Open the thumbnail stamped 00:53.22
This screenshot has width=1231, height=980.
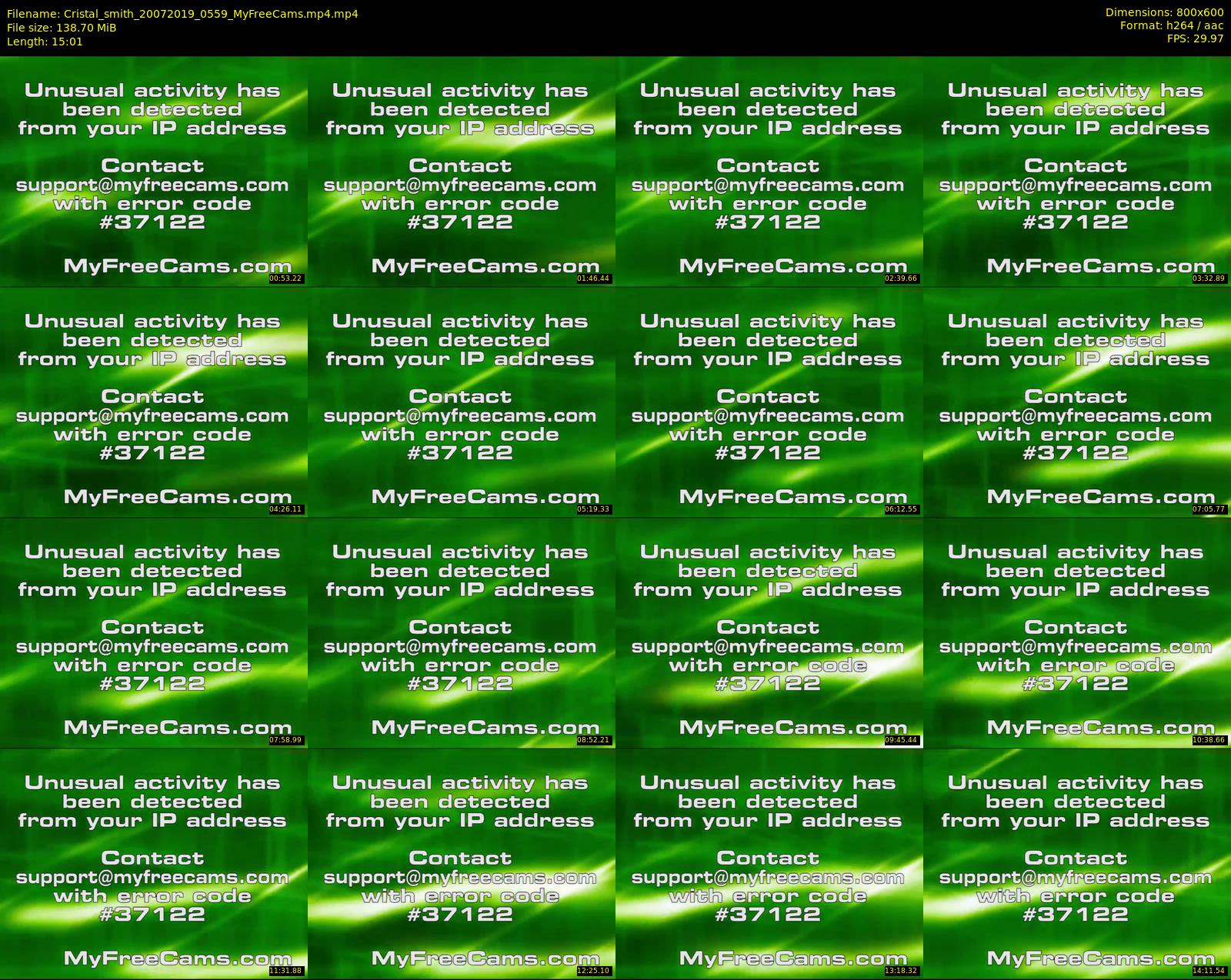point(153,171)
